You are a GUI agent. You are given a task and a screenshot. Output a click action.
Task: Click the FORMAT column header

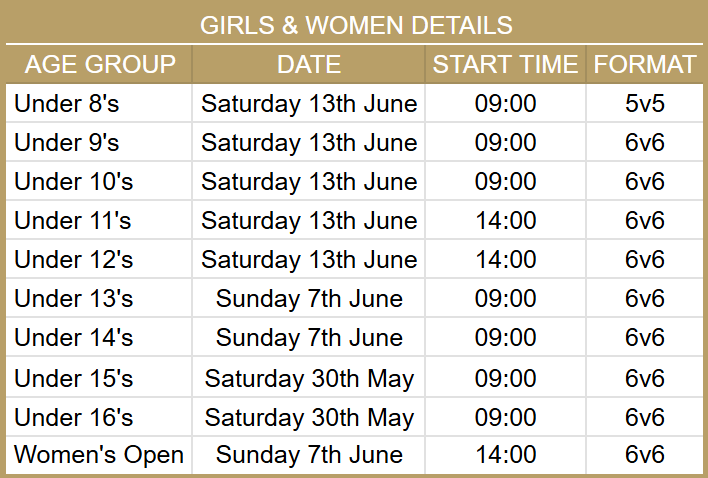pyautogui.click(x=645, y=65)
